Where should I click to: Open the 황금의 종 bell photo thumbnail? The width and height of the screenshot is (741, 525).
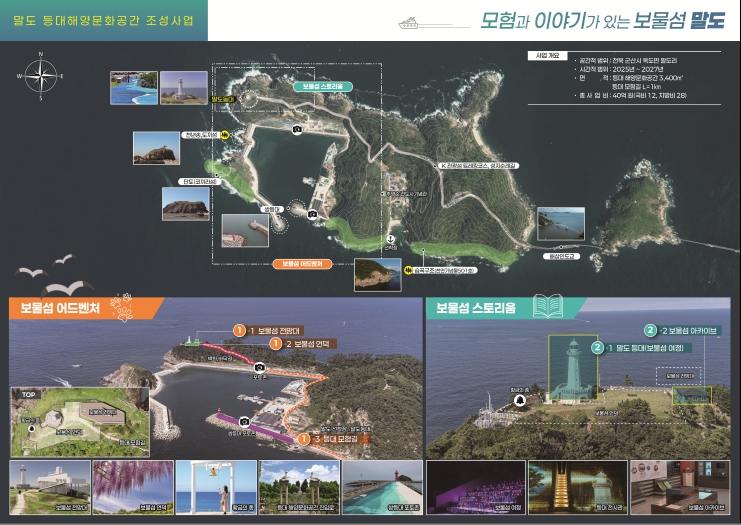214,487
